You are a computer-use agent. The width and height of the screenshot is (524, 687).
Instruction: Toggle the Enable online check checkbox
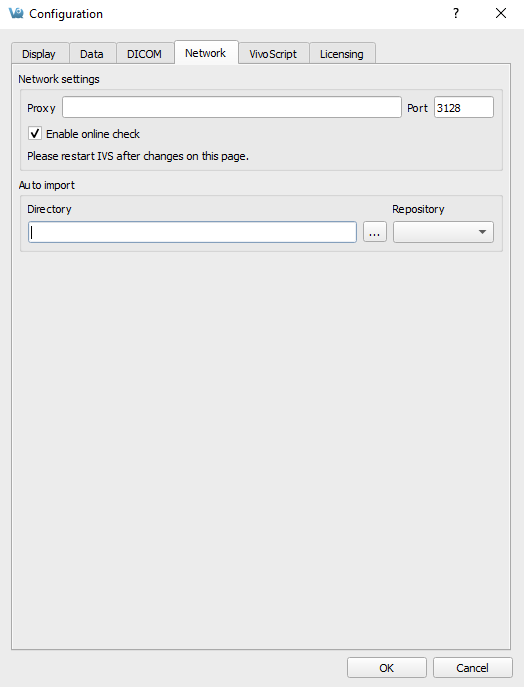tap(35, 133)
